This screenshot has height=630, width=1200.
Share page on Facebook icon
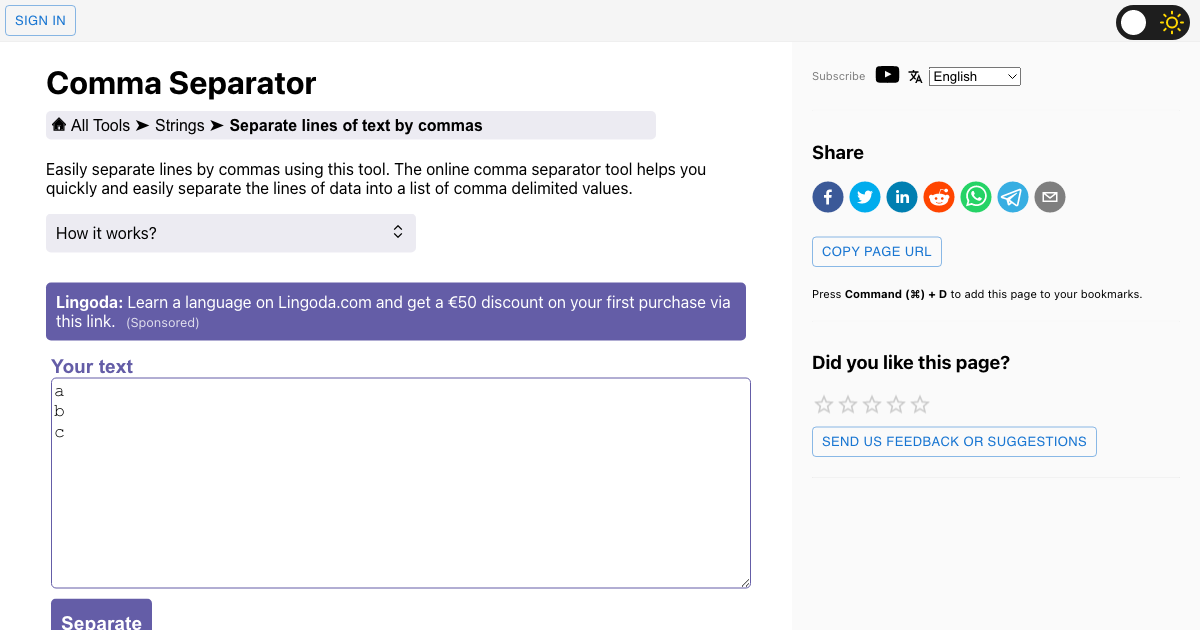pyautogui.click(x=828, y=197)
